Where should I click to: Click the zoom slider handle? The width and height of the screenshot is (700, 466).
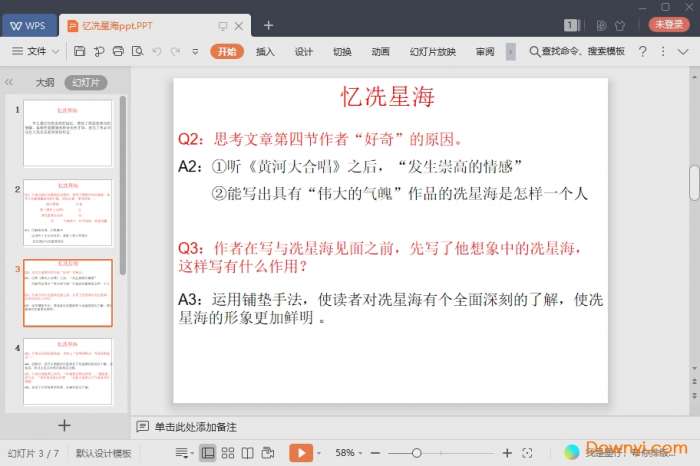pyautogui.click(x=417, y=453)
